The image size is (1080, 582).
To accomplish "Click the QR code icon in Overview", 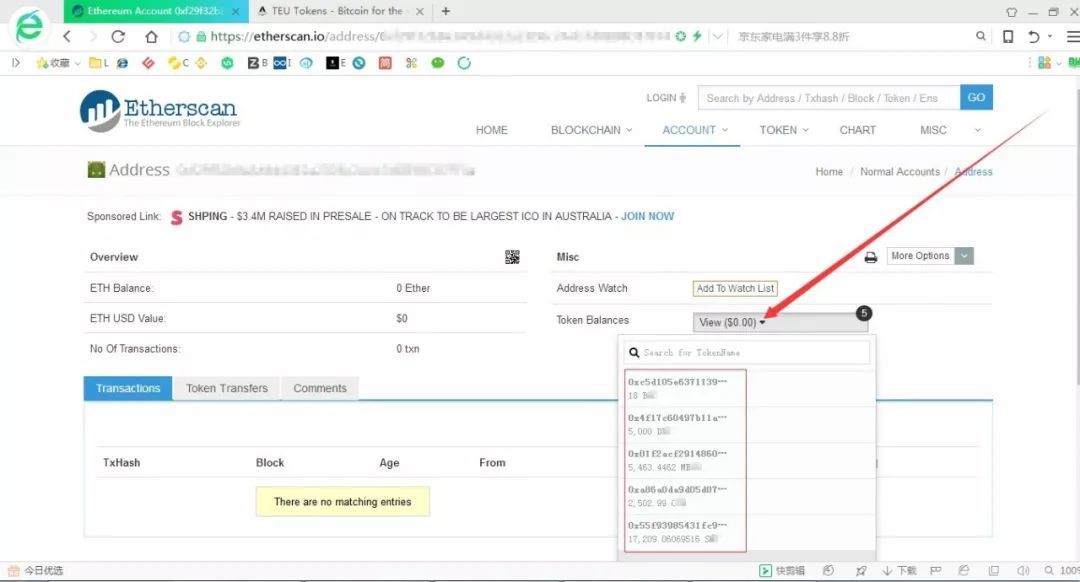I will (x=512, y=257).
